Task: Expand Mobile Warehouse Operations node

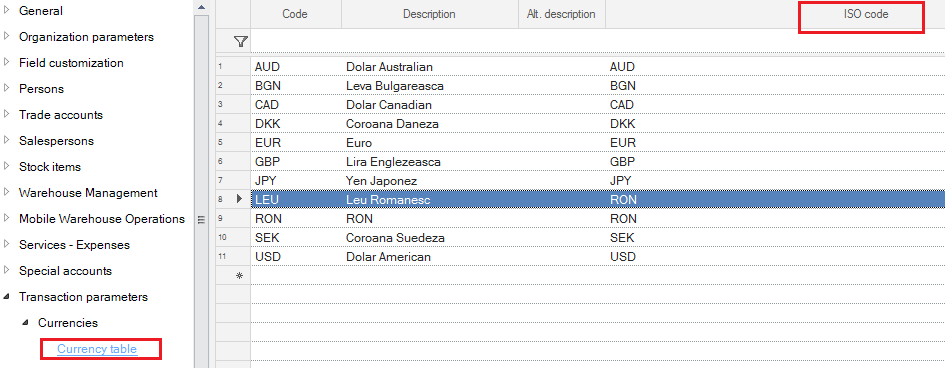Action: (7, 219)
